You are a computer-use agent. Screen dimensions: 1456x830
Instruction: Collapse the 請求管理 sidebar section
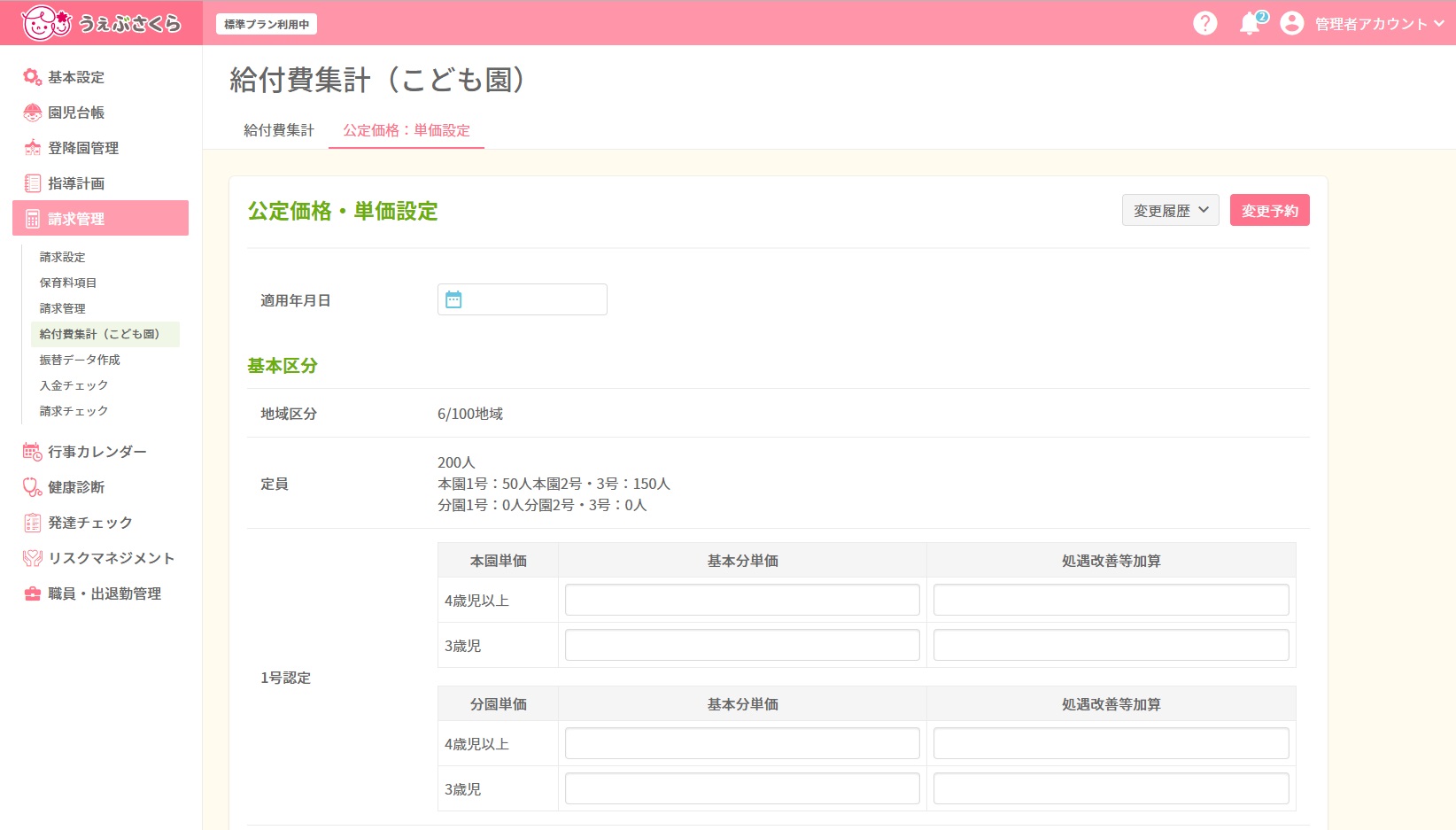click(x=100, y=218)
